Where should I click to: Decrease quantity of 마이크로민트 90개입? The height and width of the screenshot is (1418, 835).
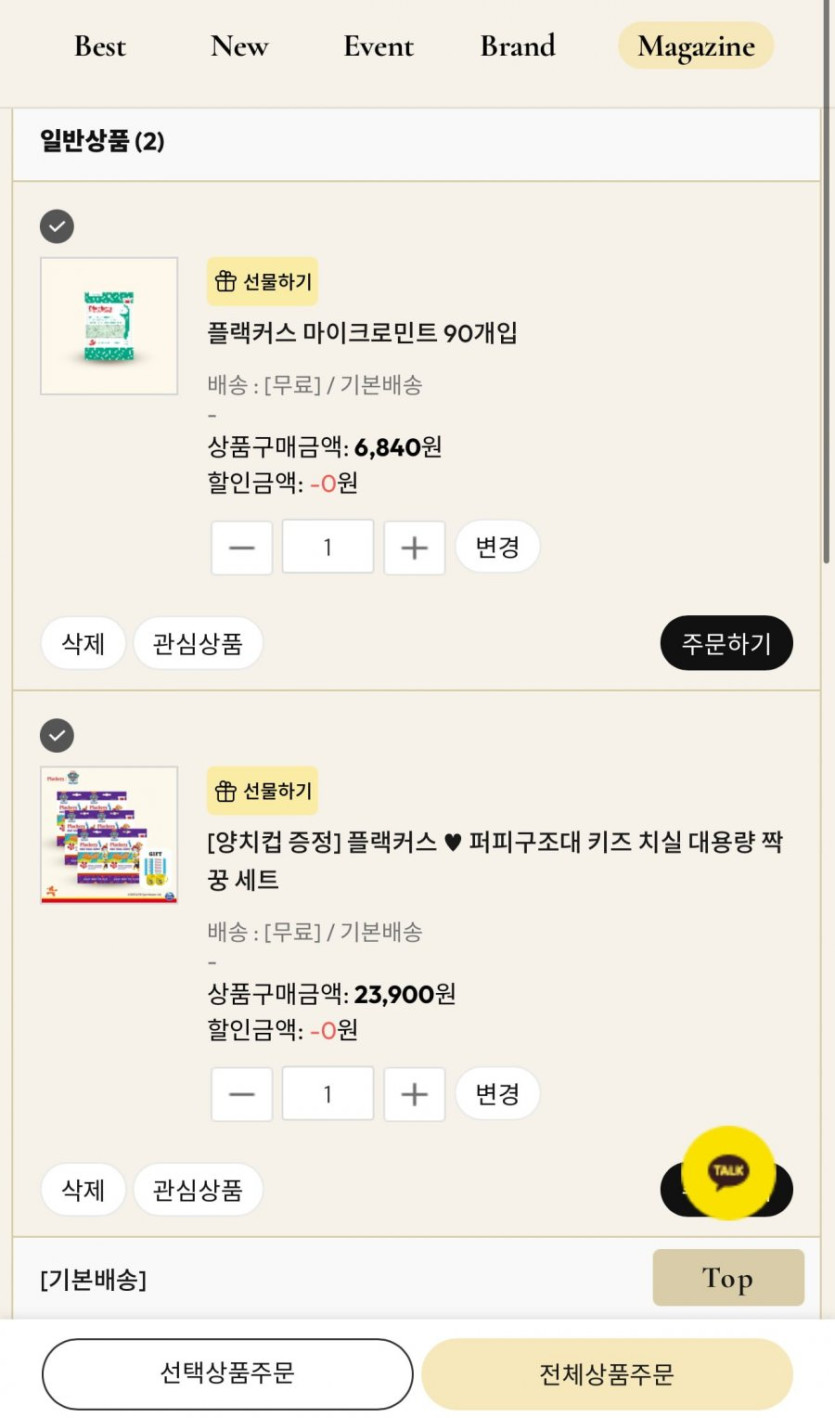242,548
